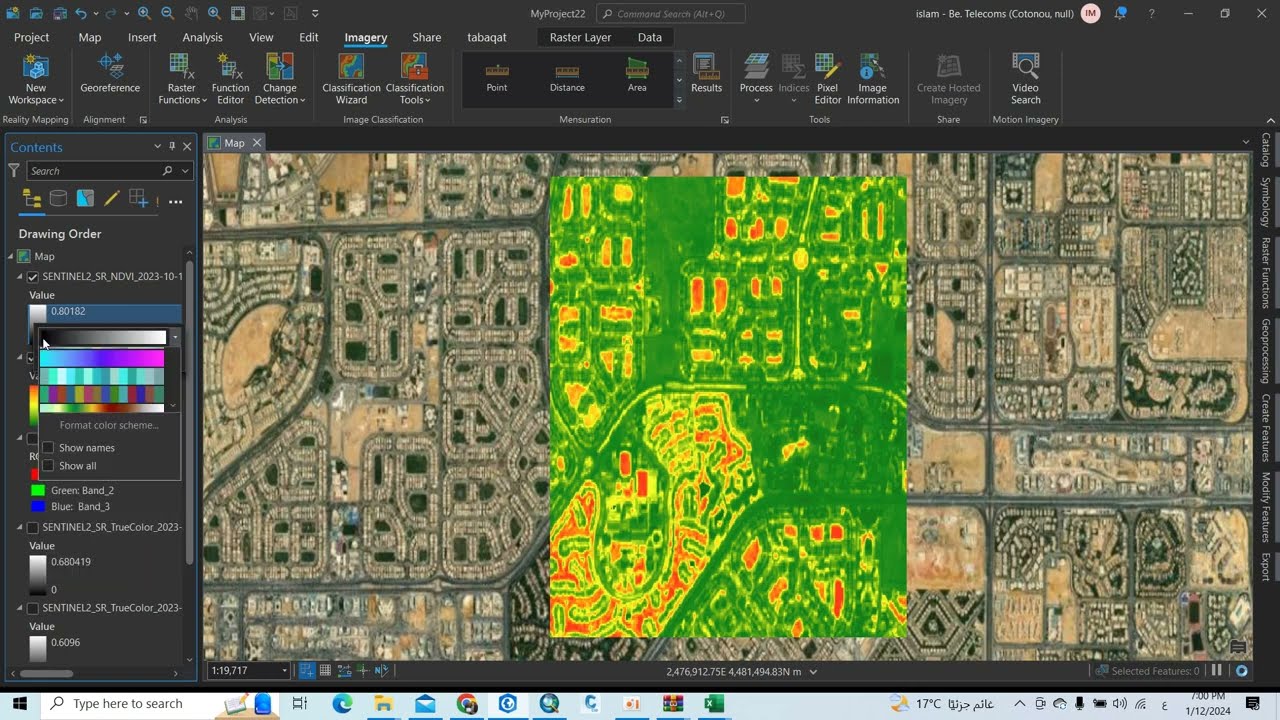This screenshot has width=1280, height=720.
Task: Open the color scheme dropdown arrow
Action: (x=175, y=338)
